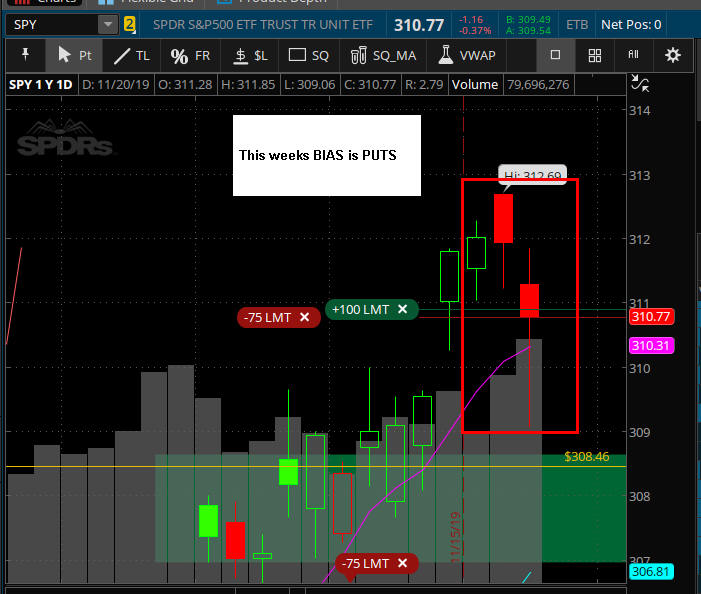Switch to four-chart grid layout
This screenshot has height=594, width=701.
[x=595, y=55]
